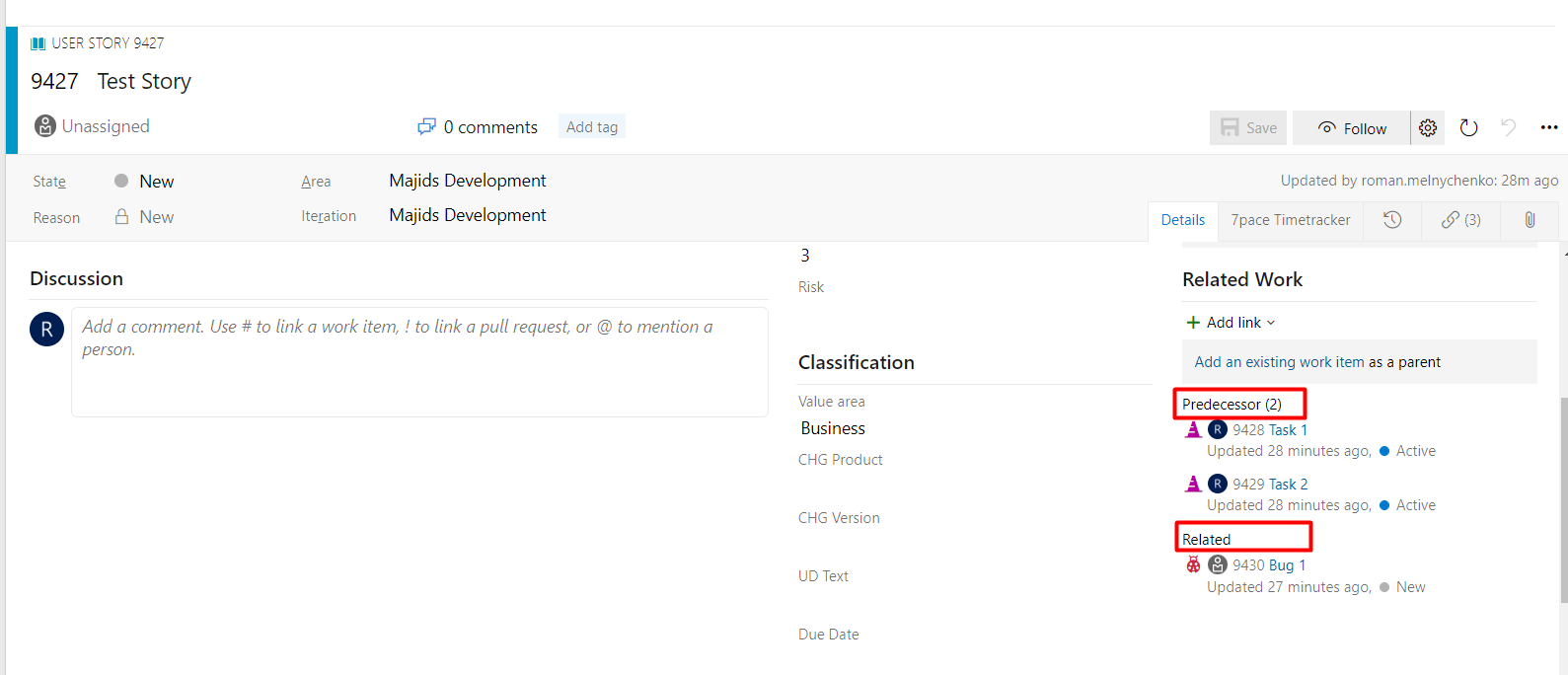Screen dimensions: 1568x675
Task: Click the undo changes icon
Action: pyautogui.click(x=1509, y=127)
